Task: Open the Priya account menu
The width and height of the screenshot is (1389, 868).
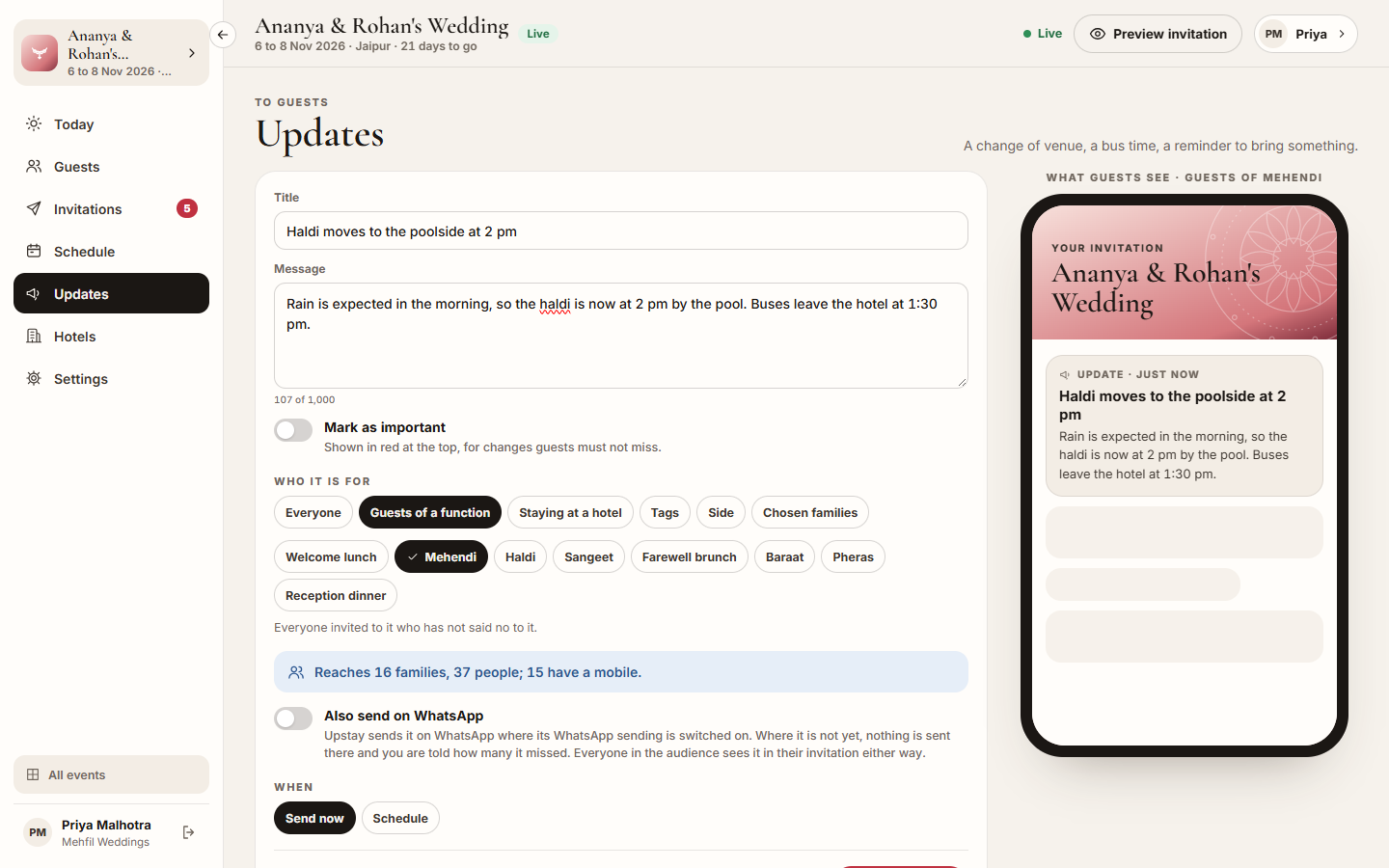Action: pos(1305,34)
